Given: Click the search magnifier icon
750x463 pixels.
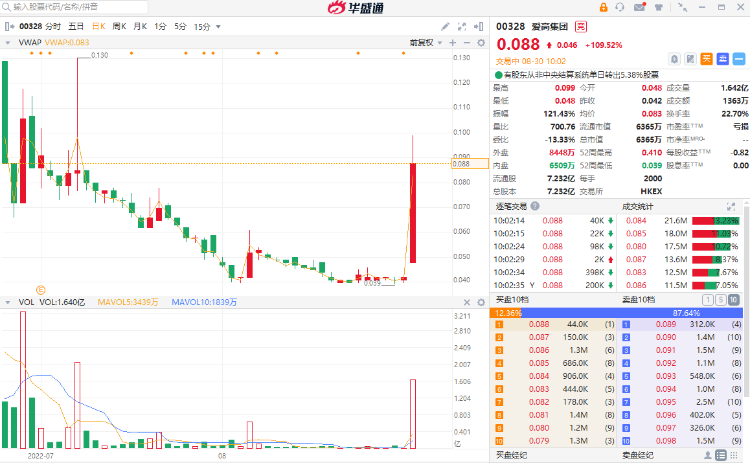Looking at the screenshot, I should point(6,7).
